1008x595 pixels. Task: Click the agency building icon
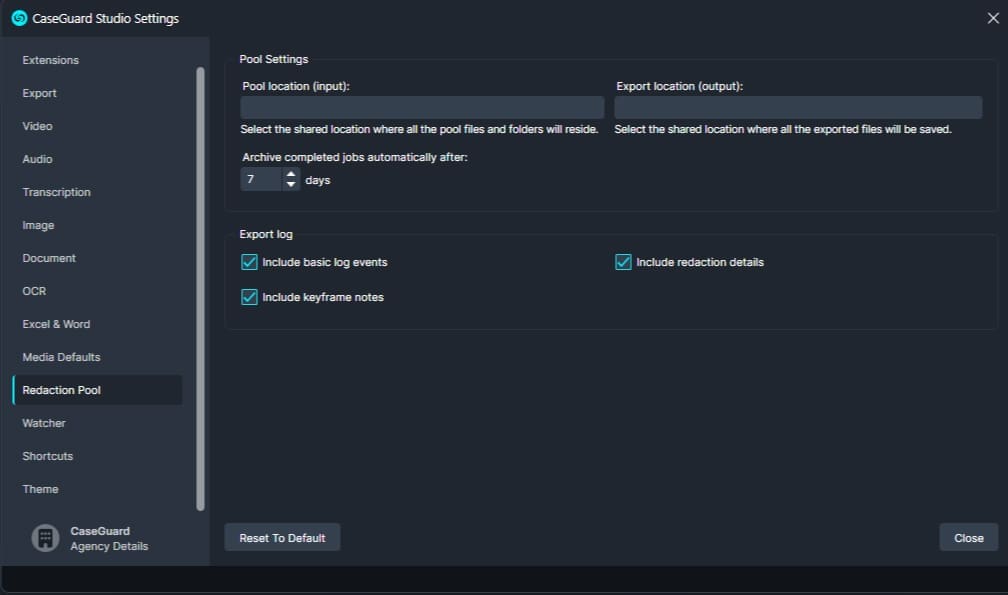[45, 538]
